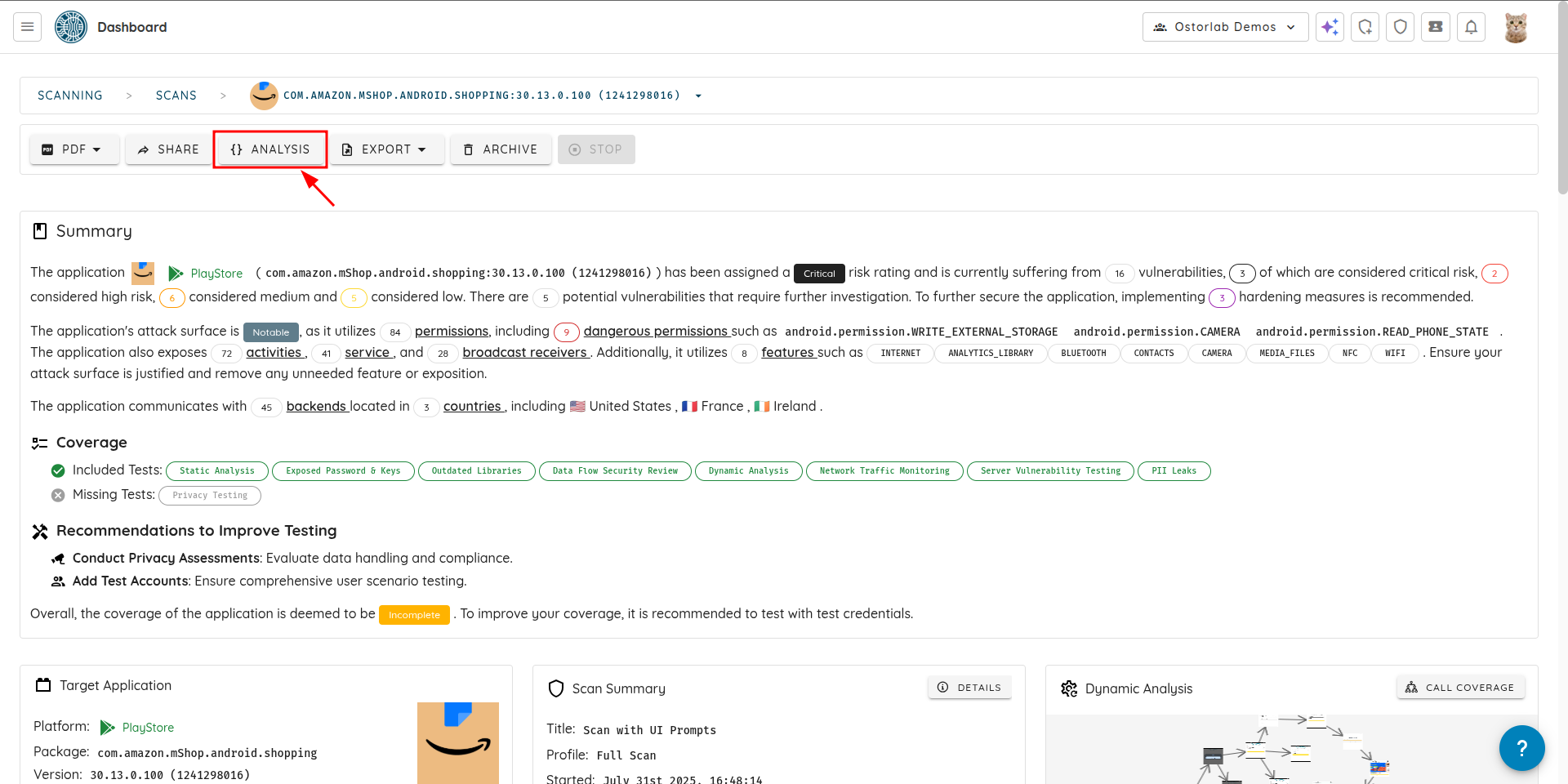1568x784 pixels.
Task: Click the Amazon icon in Summary text
Action: 143,273
